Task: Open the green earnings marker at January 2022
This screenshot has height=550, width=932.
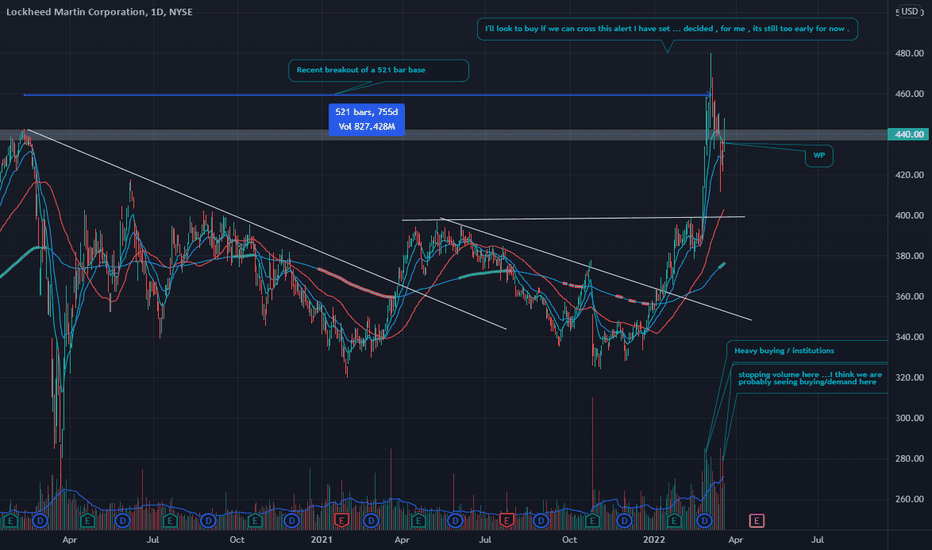Action: pyautogui.click(x=673, y=521)
